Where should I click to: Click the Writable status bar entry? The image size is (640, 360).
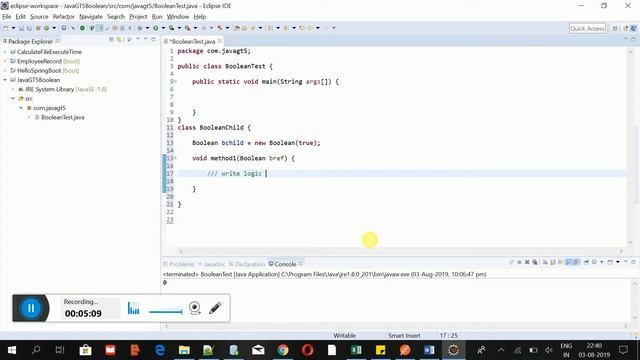pos(344,336)
